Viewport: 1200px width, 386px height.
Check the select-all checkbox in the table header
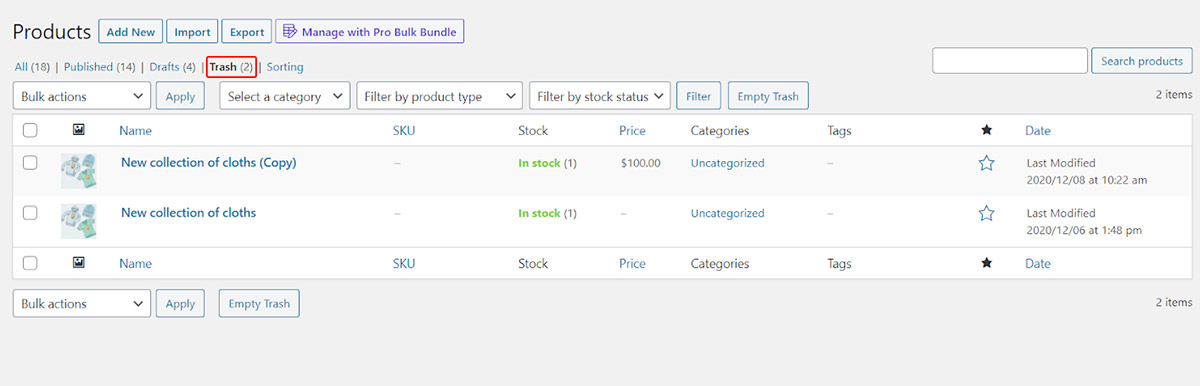[x=30, y=131]
